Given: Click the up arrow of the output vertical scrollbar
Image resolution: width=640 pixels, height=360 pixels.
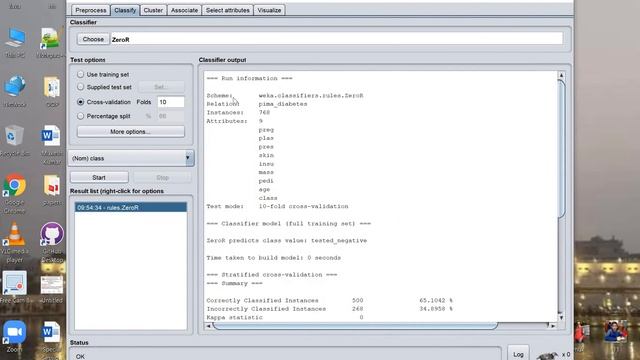Looking at the screenshot, I should pos(561,76).
